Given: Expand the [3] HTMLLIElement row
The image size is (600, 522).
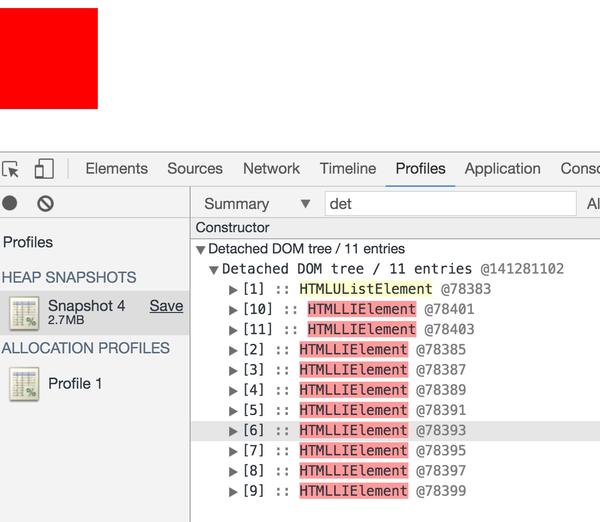Looking at the screenshot, I should click(233, 371).
